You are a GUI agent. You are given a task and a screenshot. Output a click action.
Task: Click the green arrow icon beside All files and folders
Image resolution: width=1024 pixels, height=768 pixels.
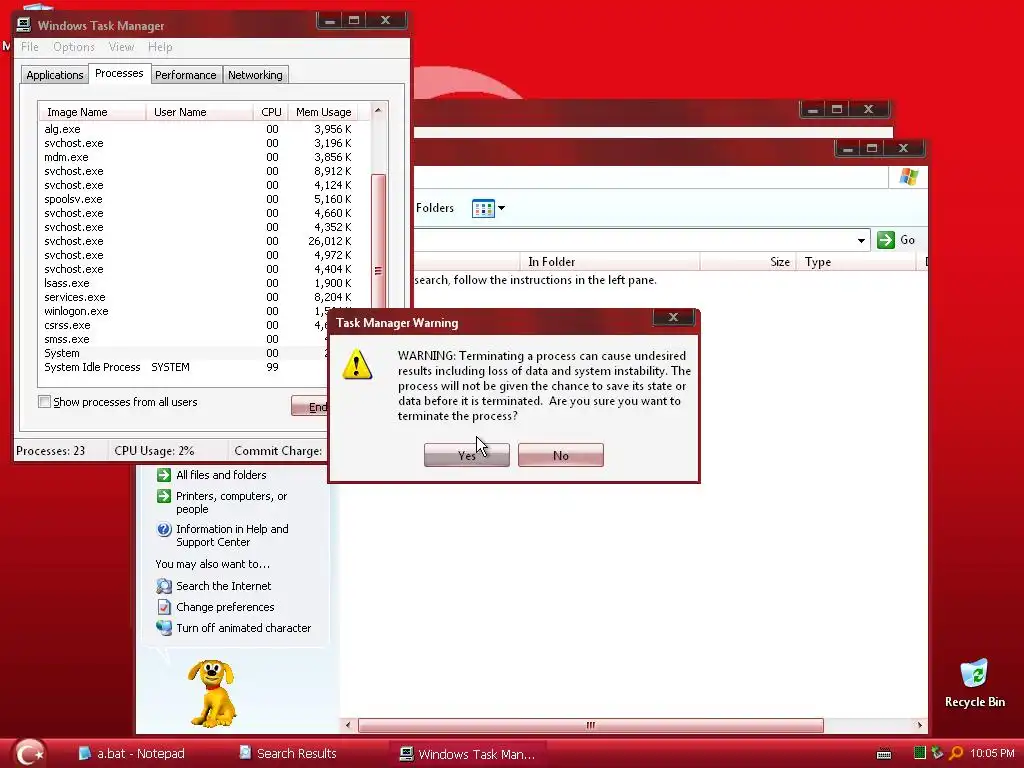(x=163, y=475)
